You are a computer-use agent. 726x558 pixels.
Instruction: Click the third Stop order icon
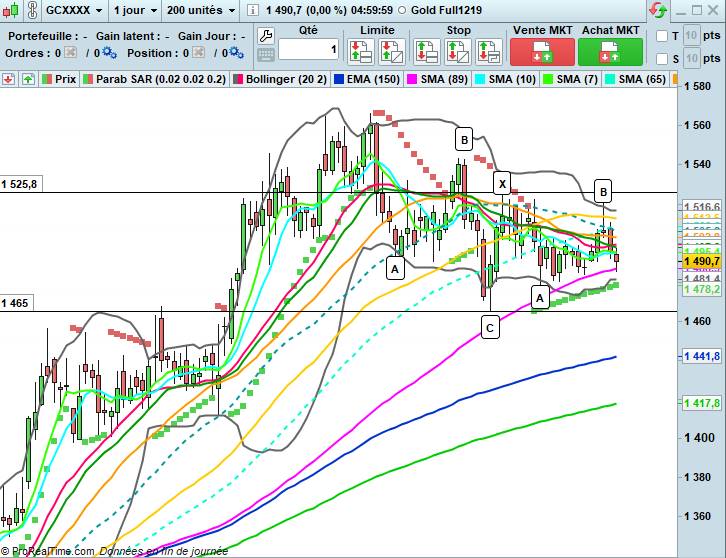pyautogui.click(x=489, y=51)
